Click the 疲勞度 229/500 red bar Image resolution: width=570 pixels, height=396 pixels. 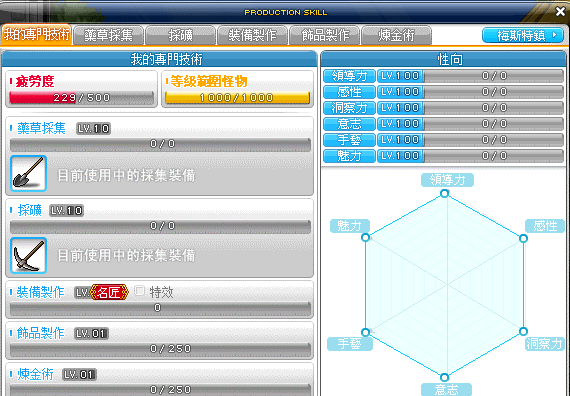(81, 98)
